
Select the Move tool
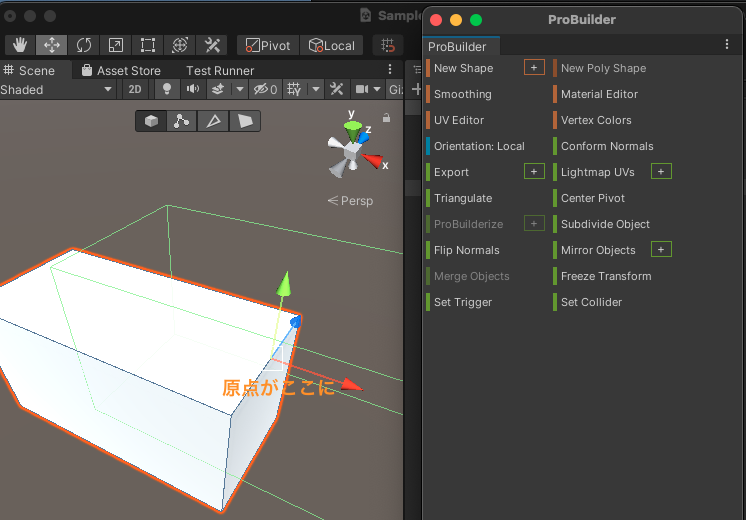(x=52, y=45)
